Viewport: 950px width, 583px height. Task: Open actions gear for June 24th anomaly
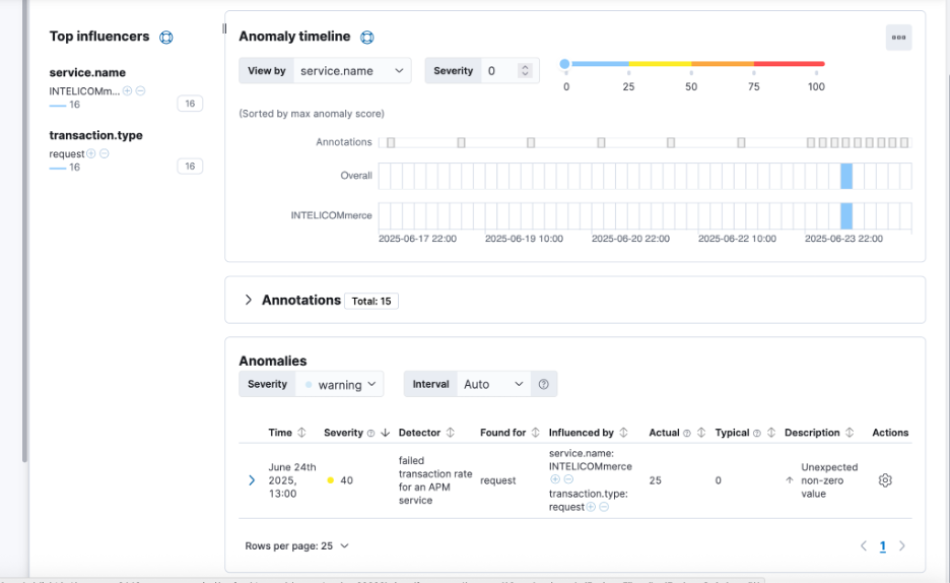(x=885, y=481)
